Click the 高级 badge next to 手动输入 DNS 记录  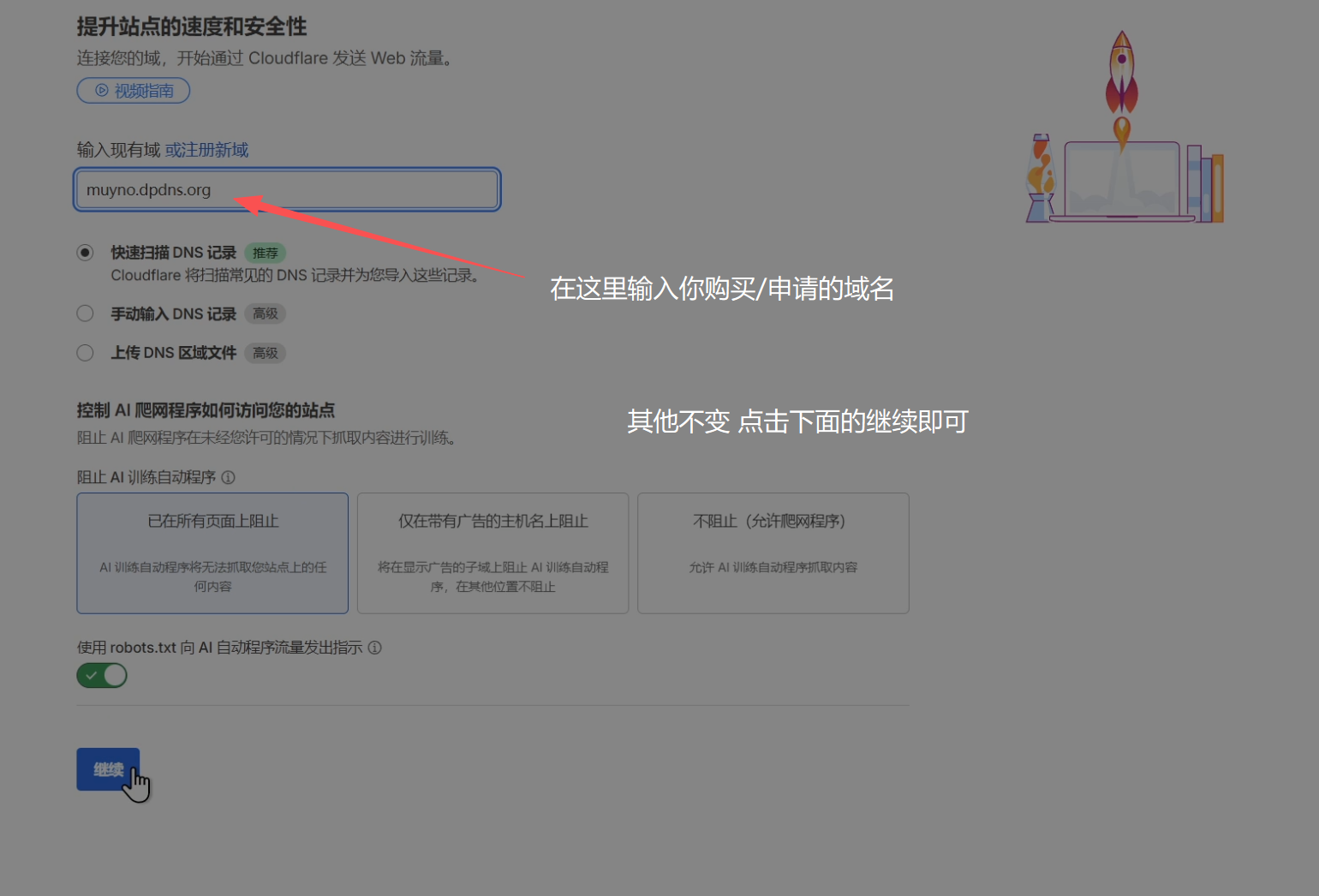[265, 314]
